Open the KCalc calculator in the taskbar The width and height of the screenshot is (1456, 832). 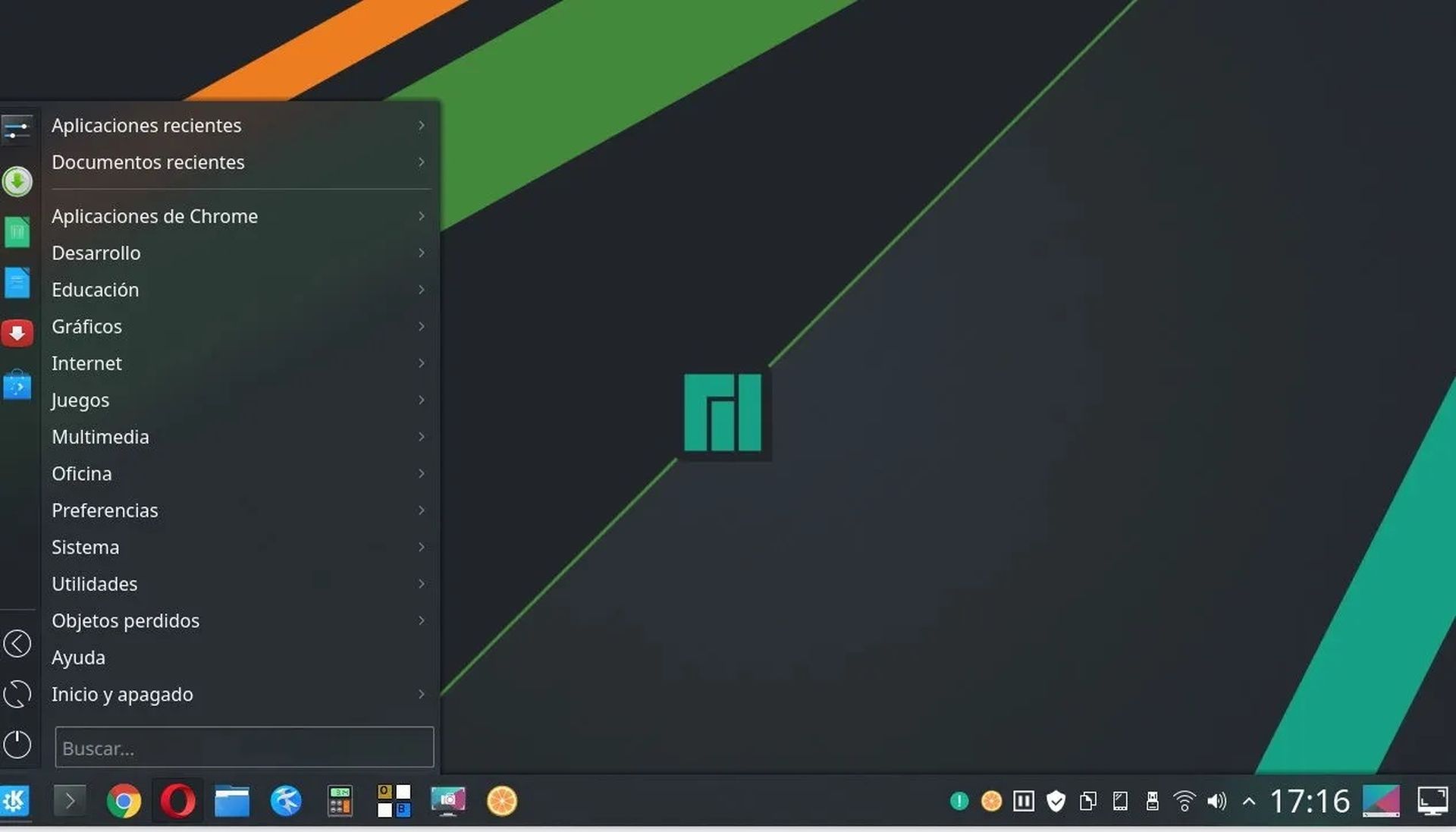pos(340,801)
